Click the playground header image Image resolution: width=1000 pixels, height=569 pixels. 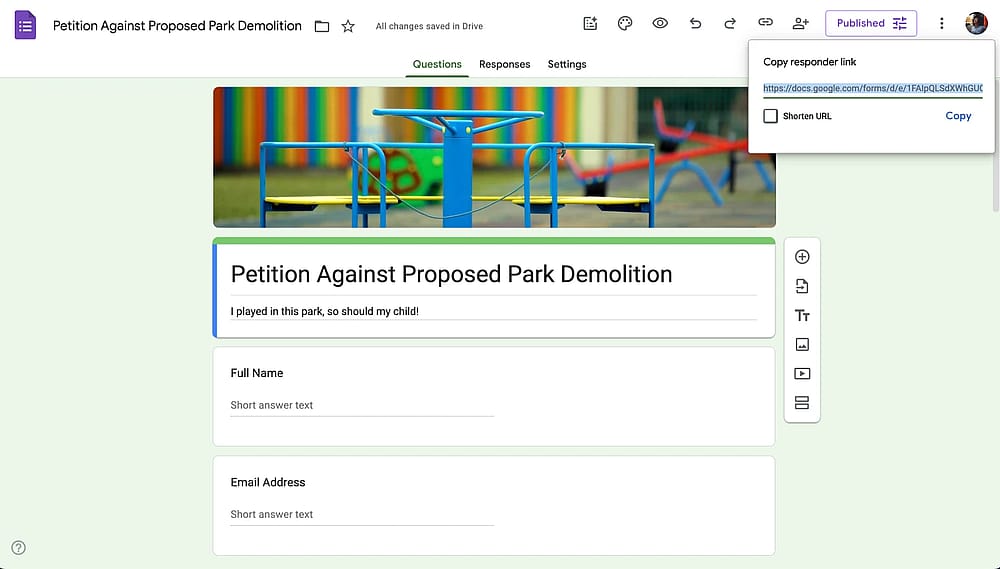pyautogui.click(x=494, y=158)
